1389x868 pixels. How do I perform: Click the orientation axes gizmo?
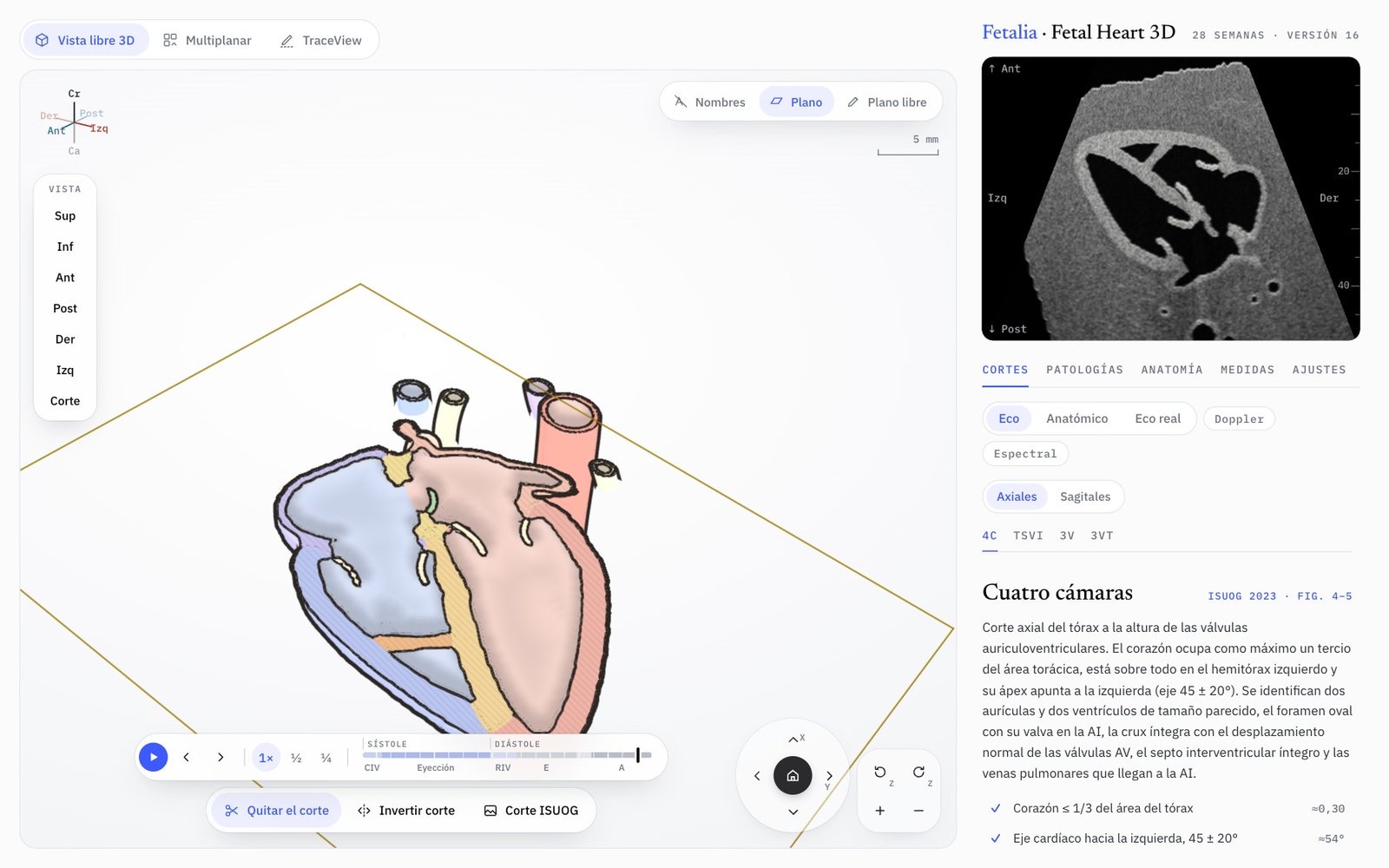pos(74,122)
